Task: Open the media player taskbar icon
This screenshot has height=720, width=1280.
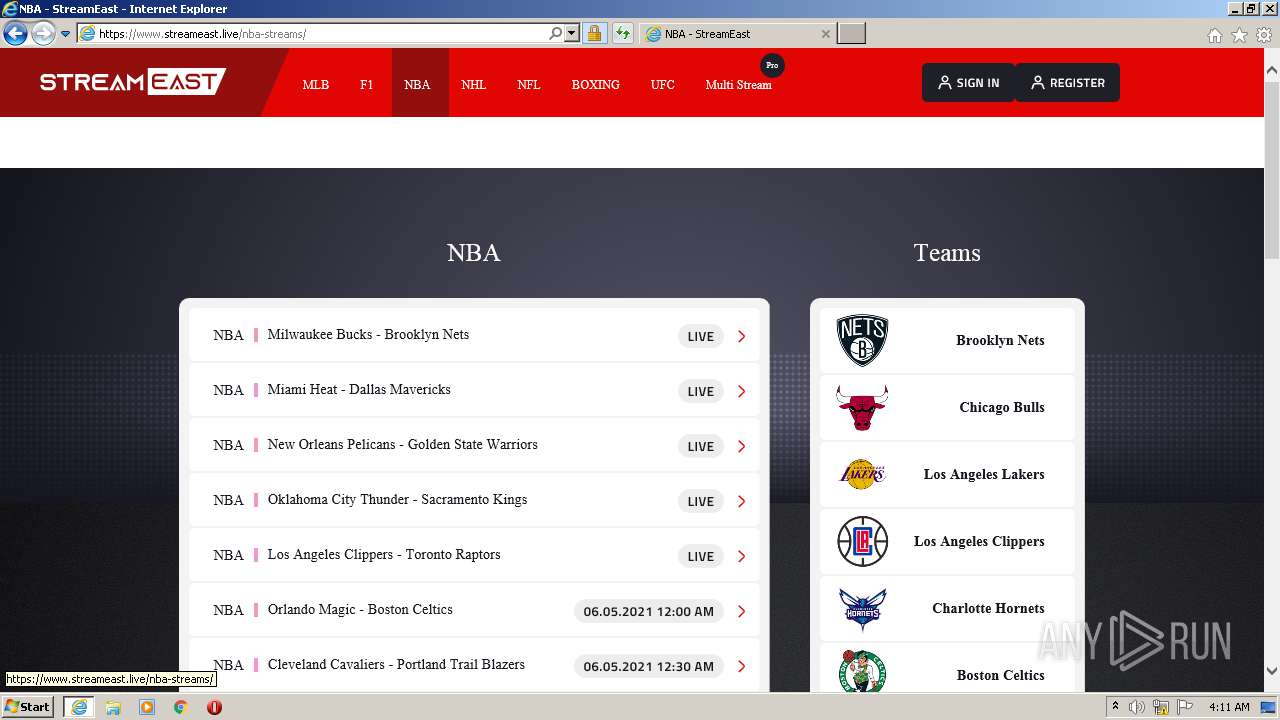Action: [x=147, y=707]
